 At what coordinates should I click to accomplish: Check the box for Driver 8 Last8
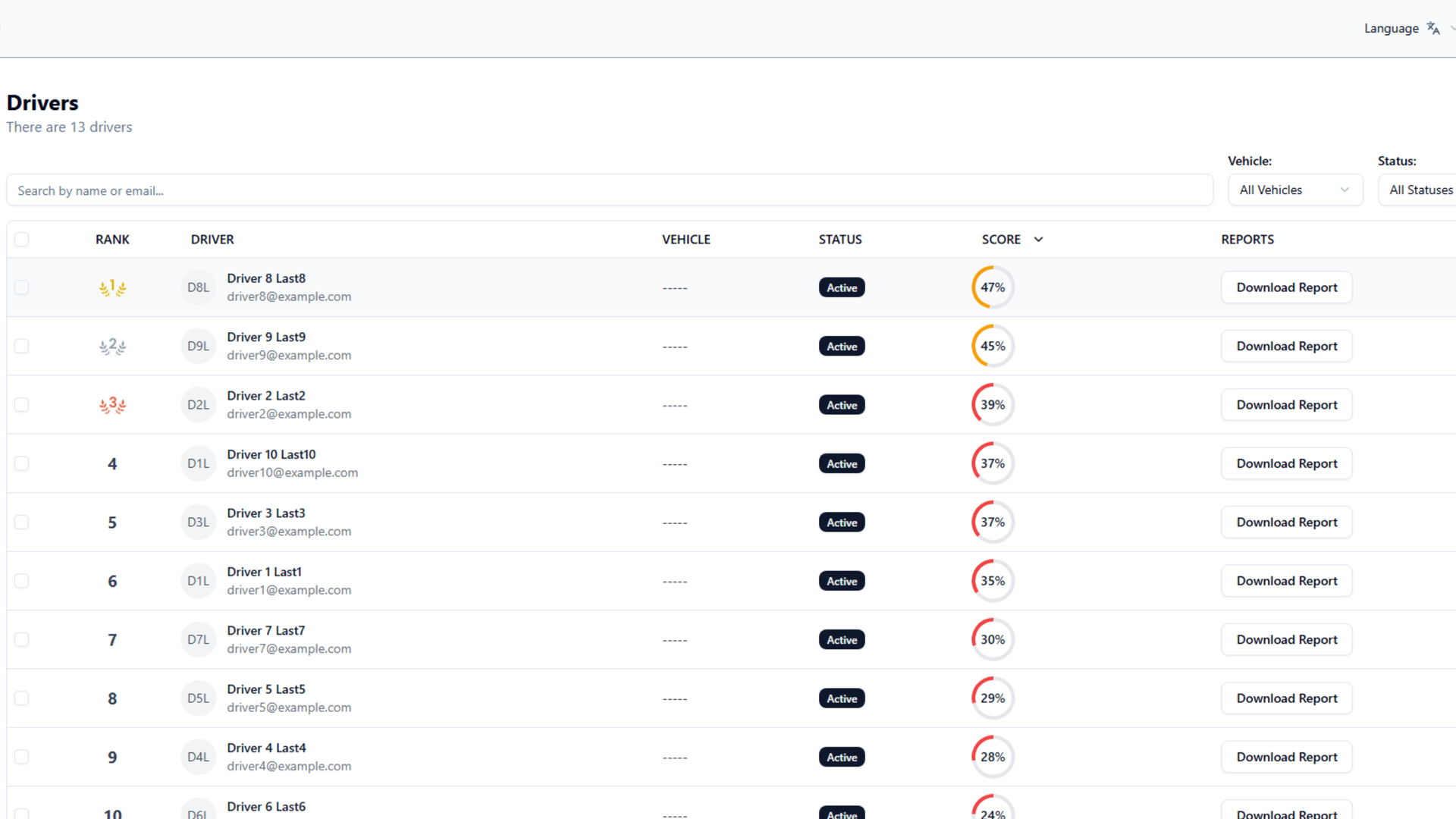pos(21,287)
